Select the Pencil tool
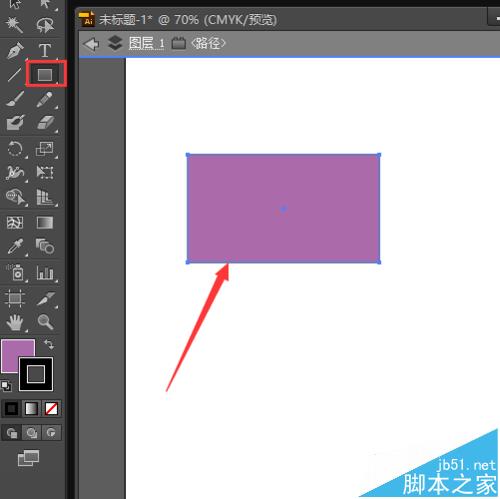The width and height of the screenshot is (500, 499). point(45,99)
